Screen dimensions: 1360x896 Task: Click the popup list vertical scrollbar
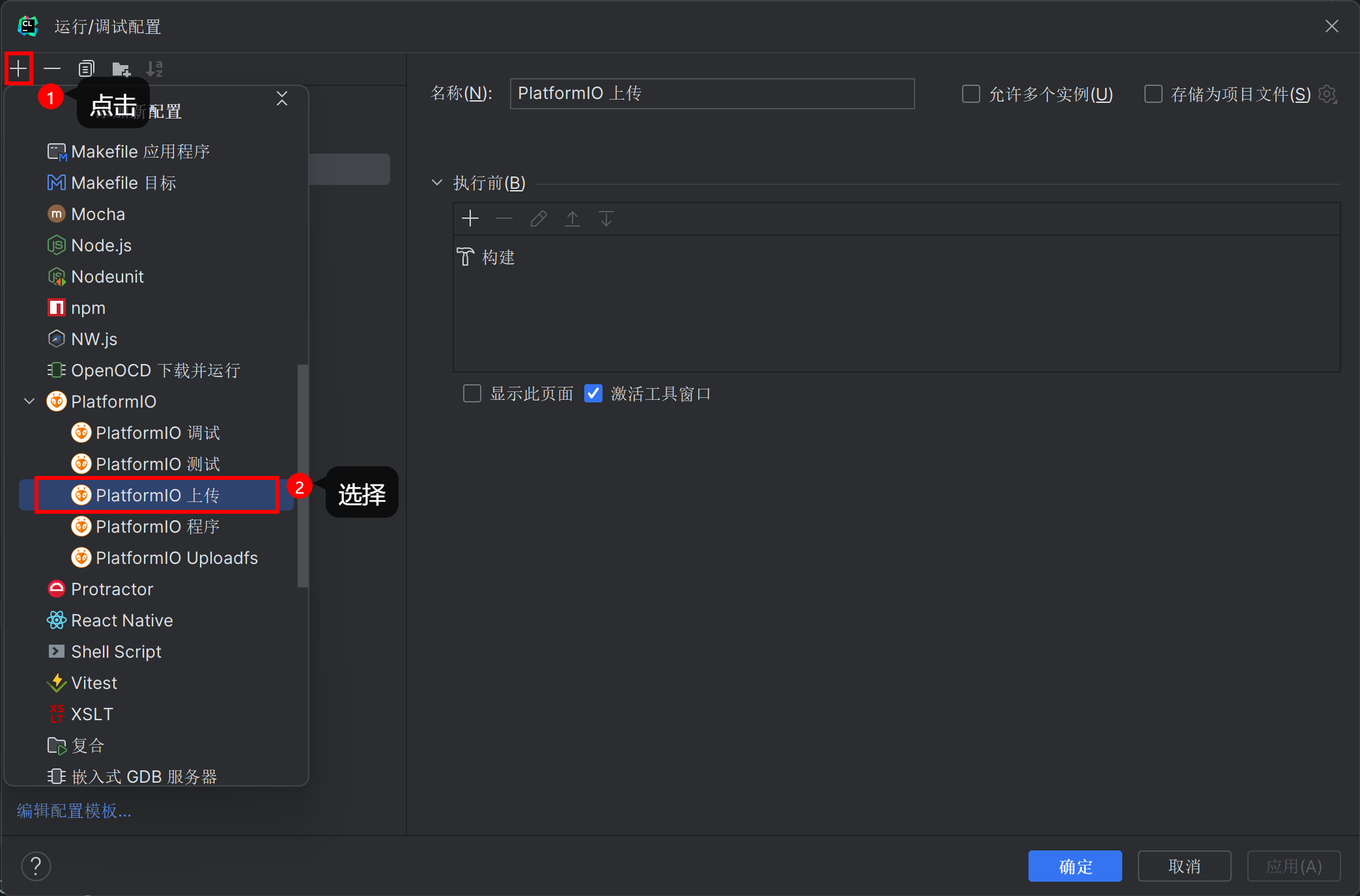click(x=302, y=475)
